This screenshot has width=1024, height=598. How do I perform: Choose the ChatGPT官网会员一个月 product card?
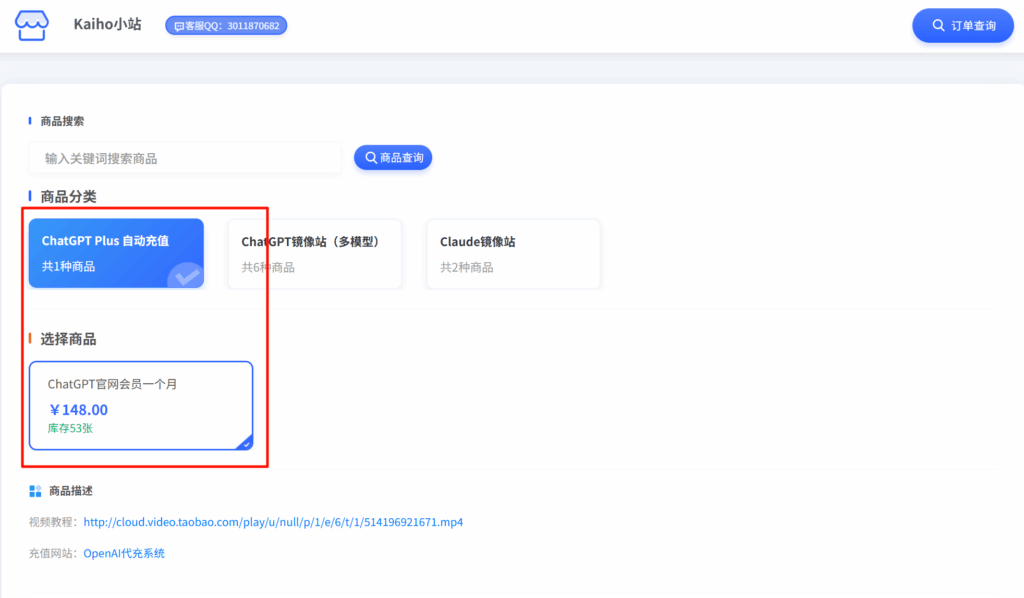tap(141, 405)
